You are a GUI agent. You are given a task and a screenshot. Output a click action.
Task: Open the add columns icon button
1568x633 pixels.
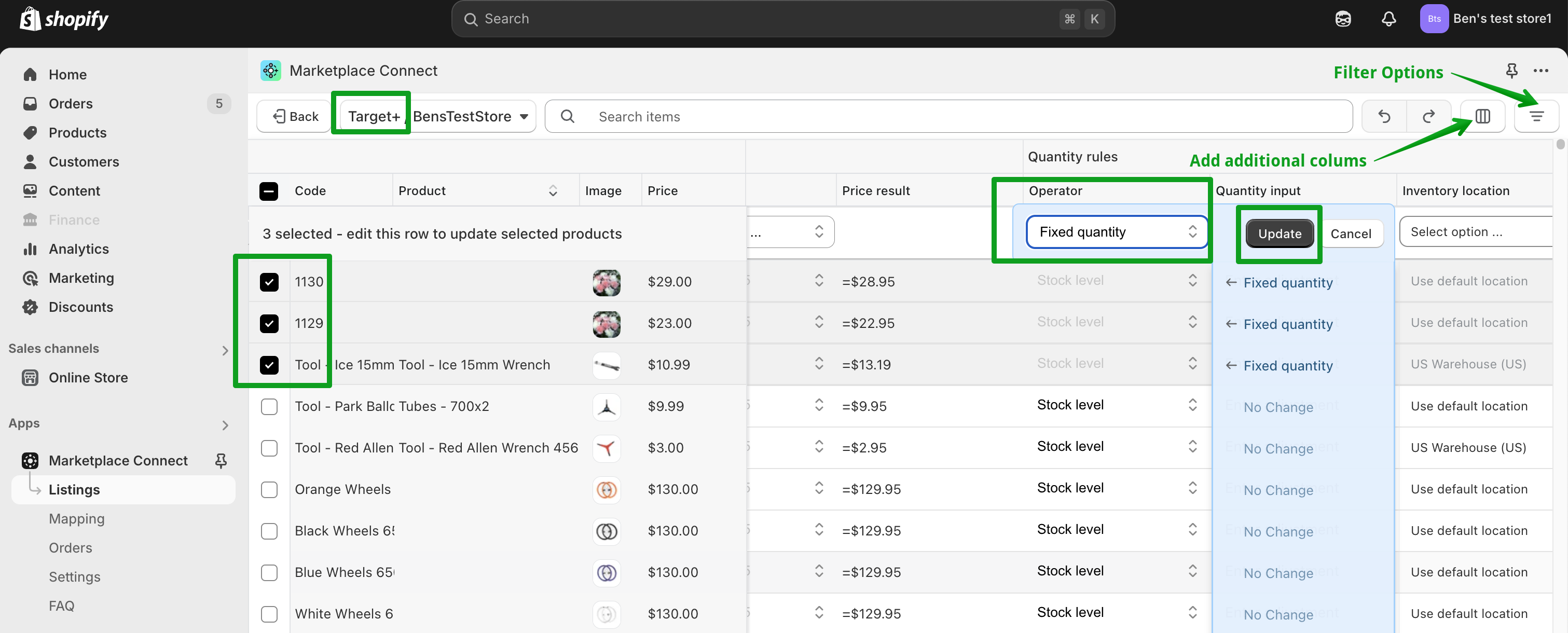(1482, 116)
